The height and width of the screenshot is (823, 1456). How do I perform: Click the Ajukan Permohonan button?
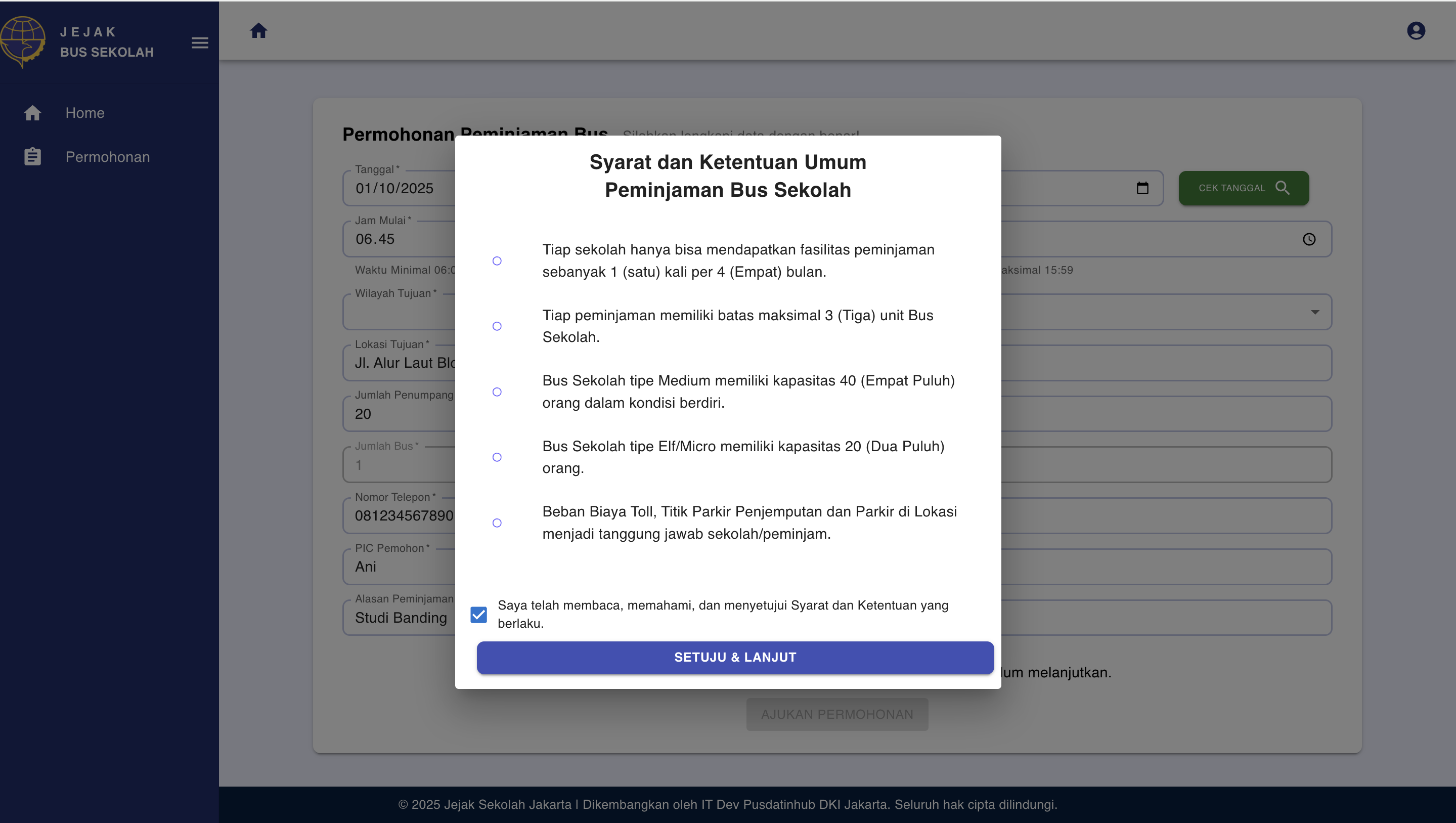click(x=836, y=714)
